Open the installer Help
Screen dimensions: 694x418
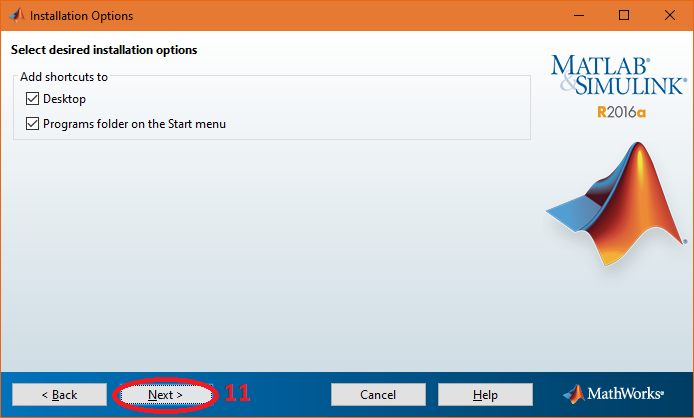tap(485, 395)
